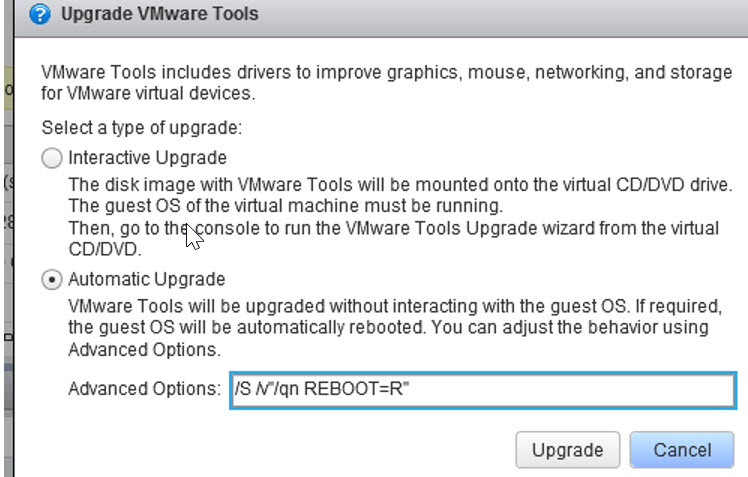This screenshot has height=477, width=748.
Task: Click the "disk image with VMware Tools" sentence
Action: 400,186
